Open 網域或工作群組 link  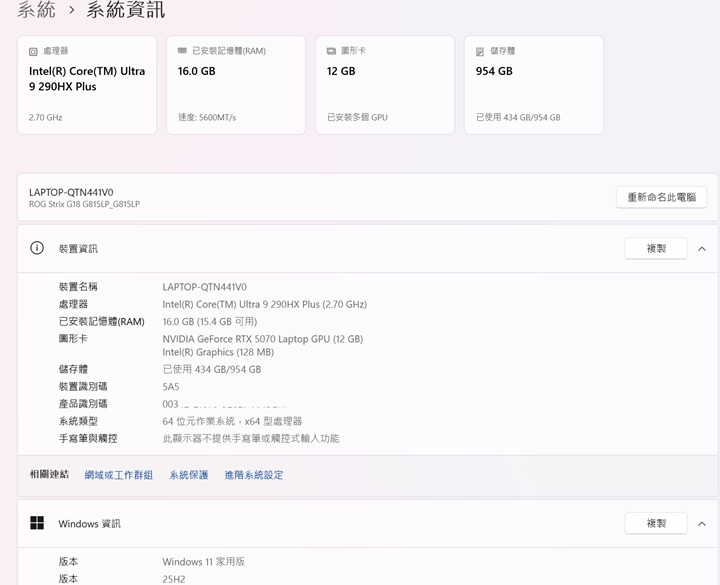point(118,475)
